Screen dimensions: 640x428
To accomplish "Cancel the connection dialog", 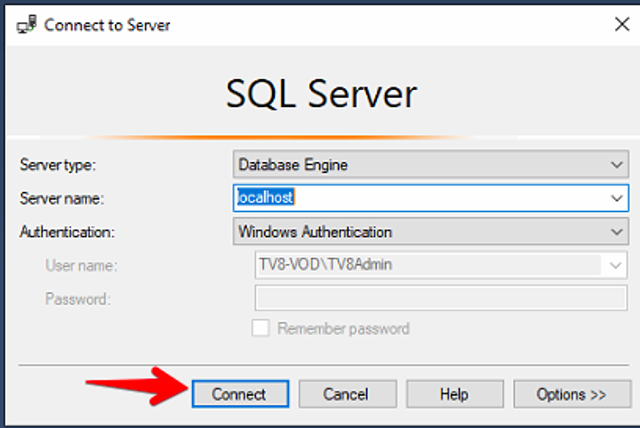I will click(347, 394).
